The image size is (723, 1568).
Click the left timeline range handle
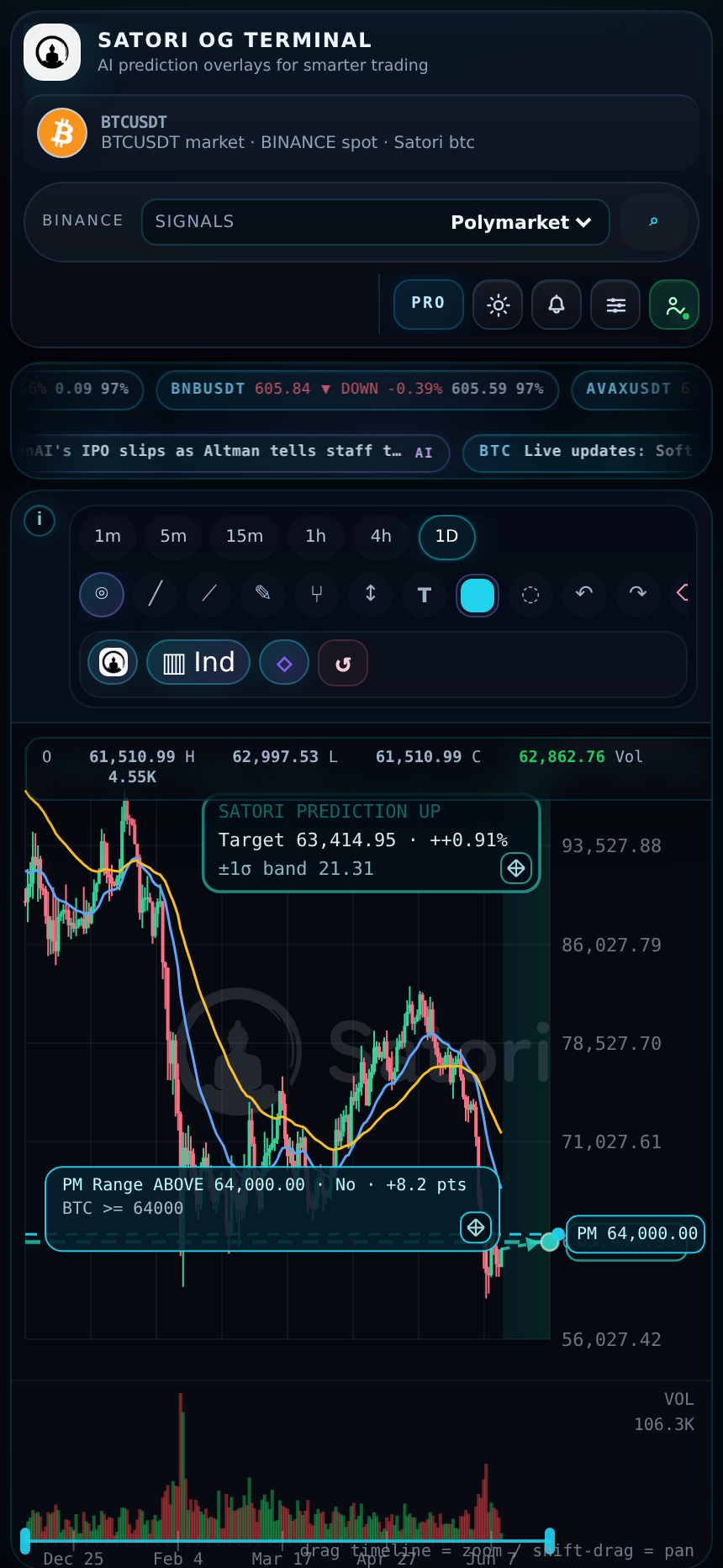25,1541
